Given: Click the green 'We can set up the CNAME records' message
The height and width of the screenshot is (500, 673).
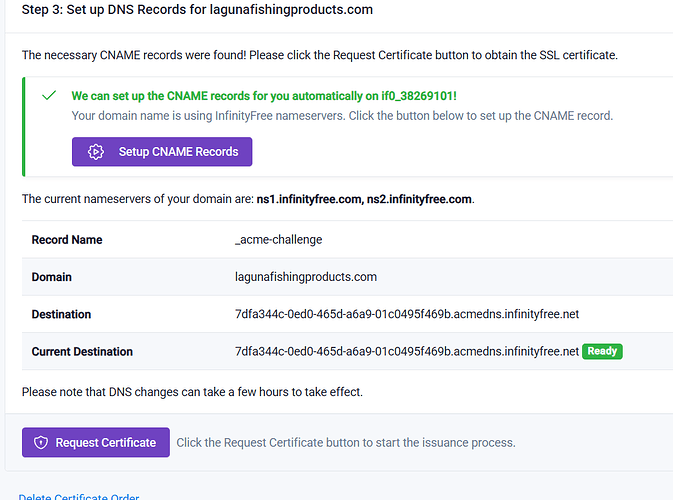Looking at the screenshot, I should coord(264,96).
